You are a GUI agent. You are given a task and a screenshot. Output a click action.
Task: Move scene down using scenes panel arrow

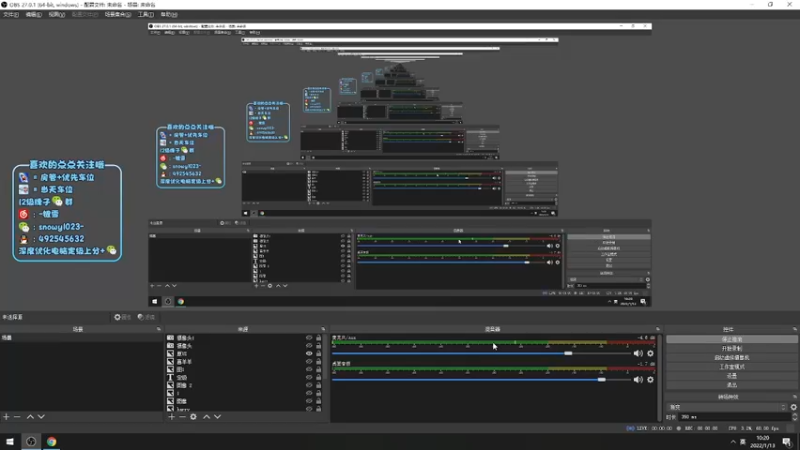[41, 417]
